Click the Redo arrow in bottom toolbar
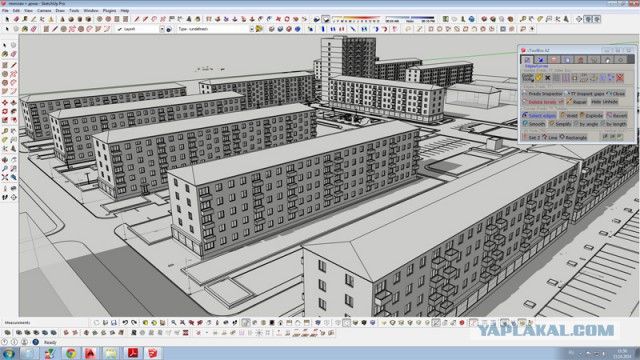640x360 pixels. 134,322
